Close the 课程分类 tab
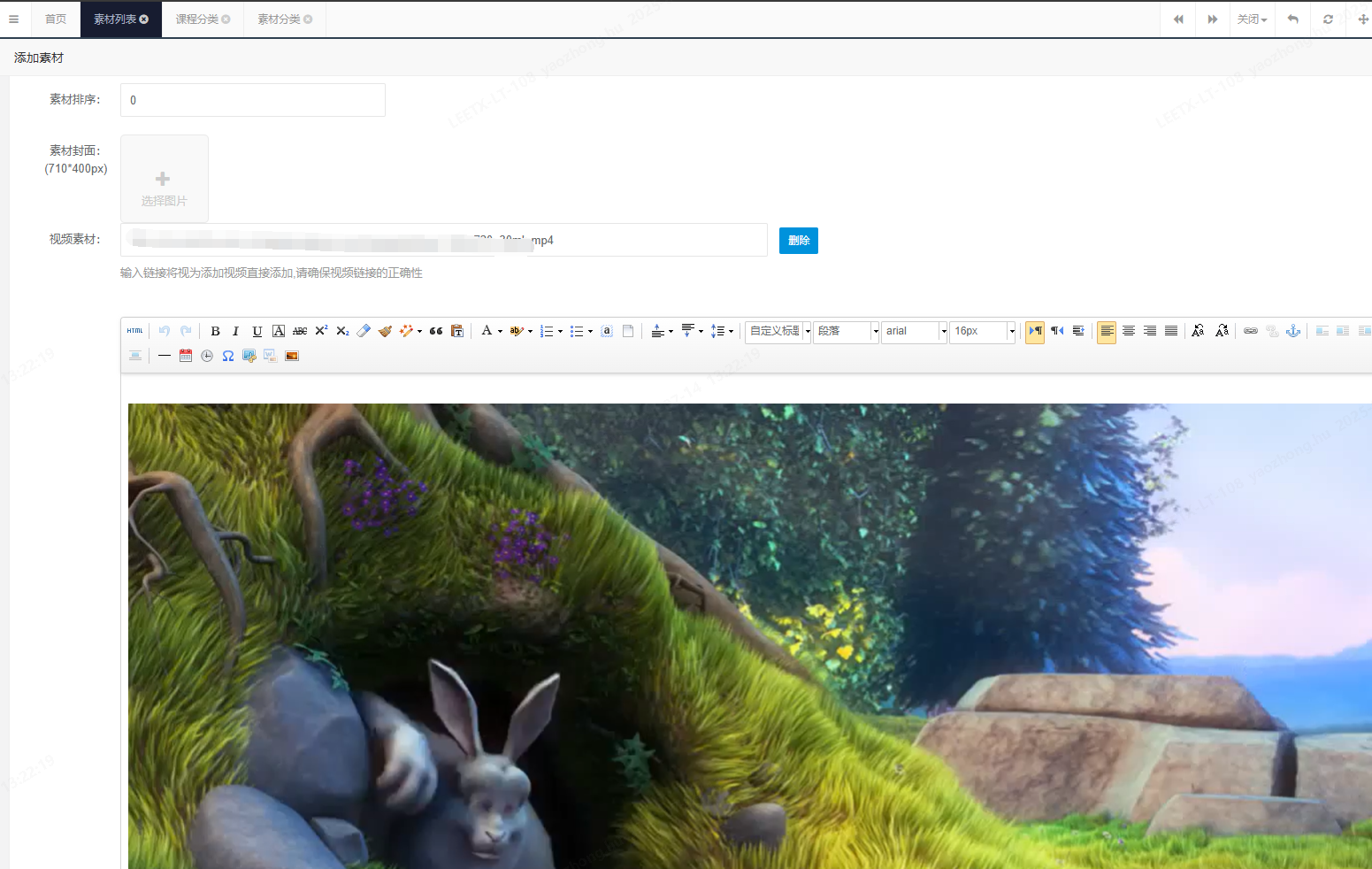1372x869 pixels. (226, 19)
